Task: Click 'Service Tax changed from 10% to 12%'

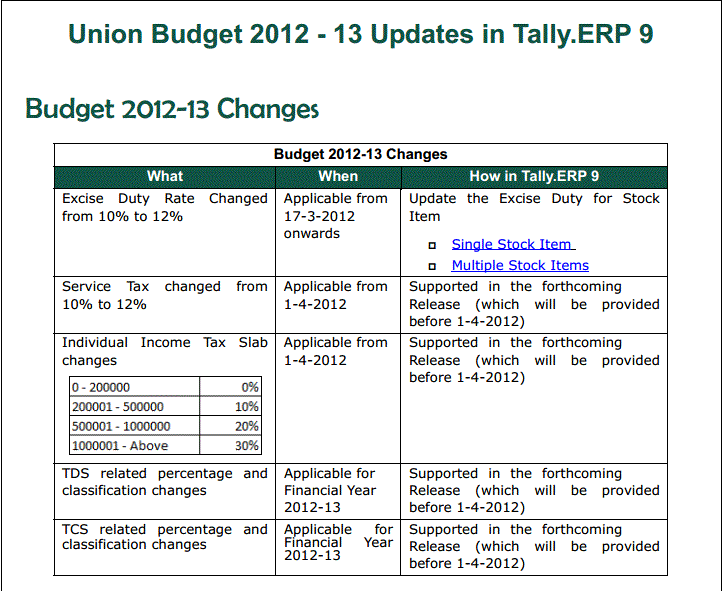Action: tap(165, 296)
